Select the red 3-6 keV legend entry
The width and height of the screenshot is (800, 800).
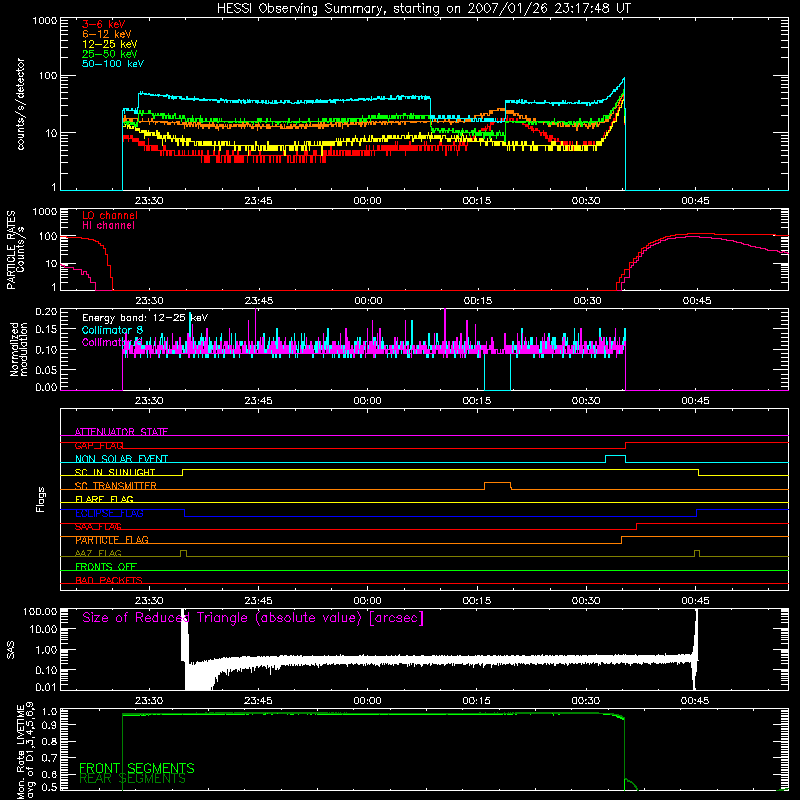pos(103,24)
